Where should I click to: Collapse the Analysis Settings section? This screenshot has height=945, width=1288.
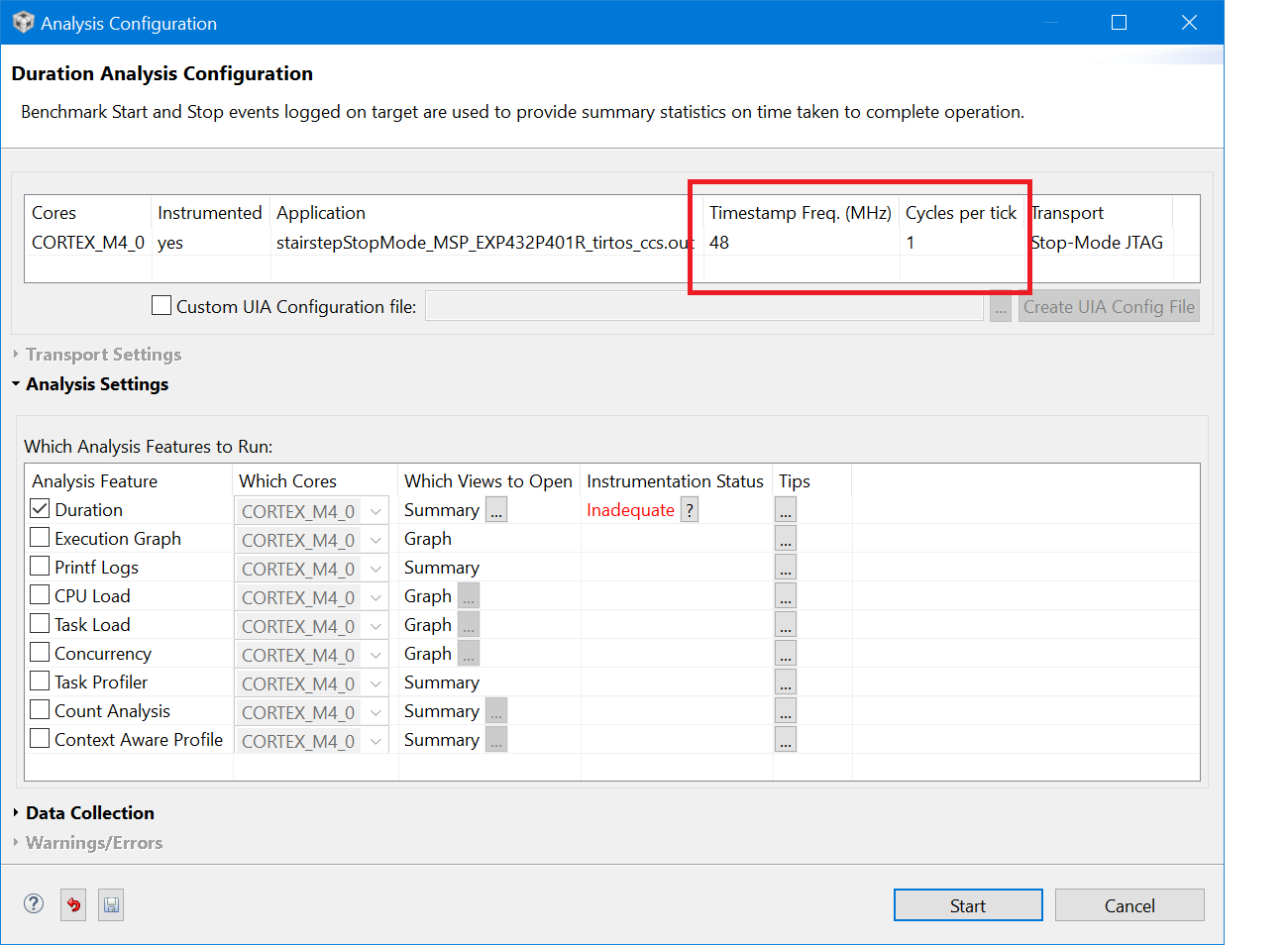point(97,384)
